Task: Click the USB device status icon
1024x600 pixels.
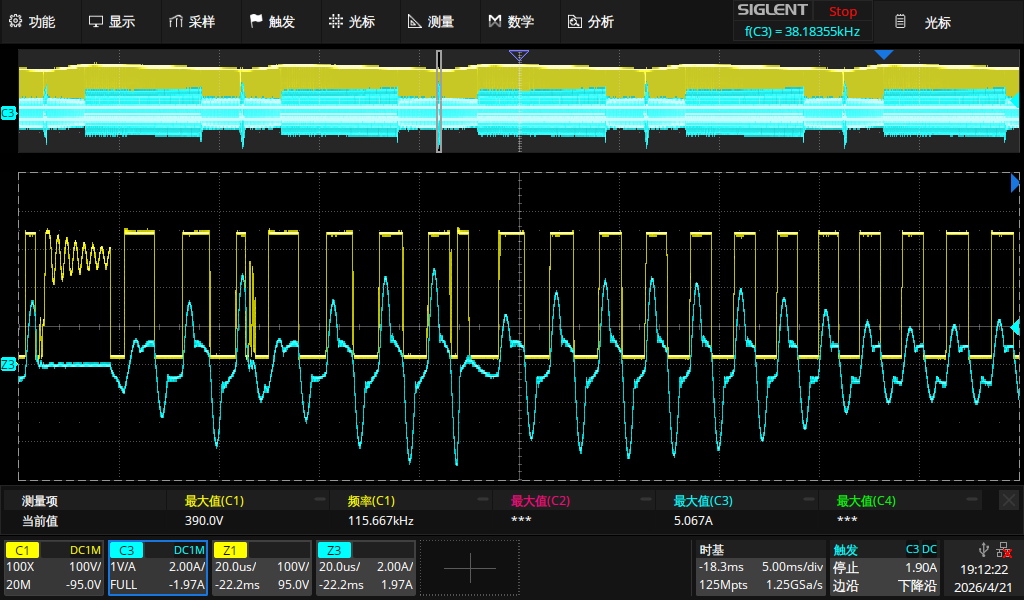Action: 984,550
